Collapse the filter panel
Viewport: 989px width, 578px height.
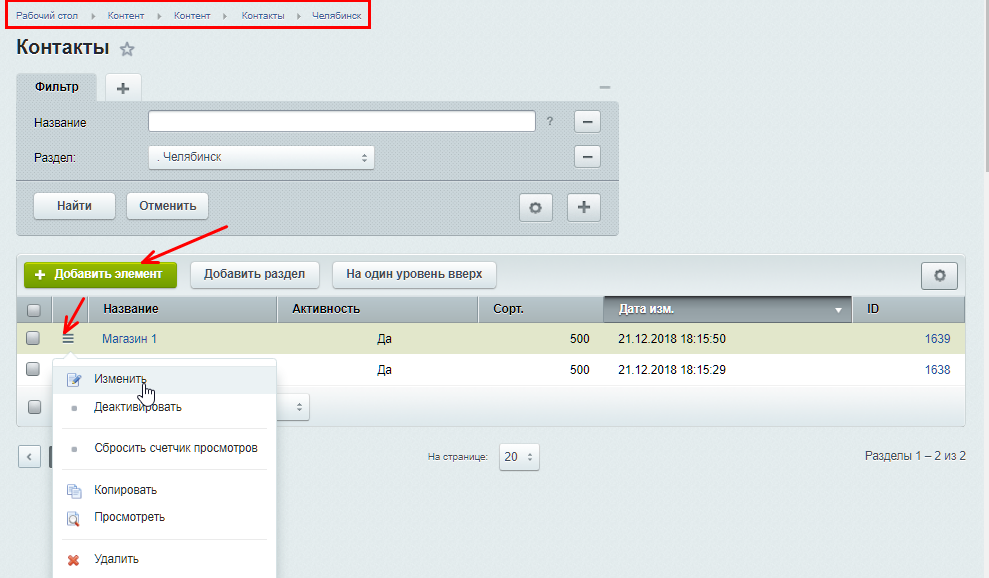pos(604,88)
